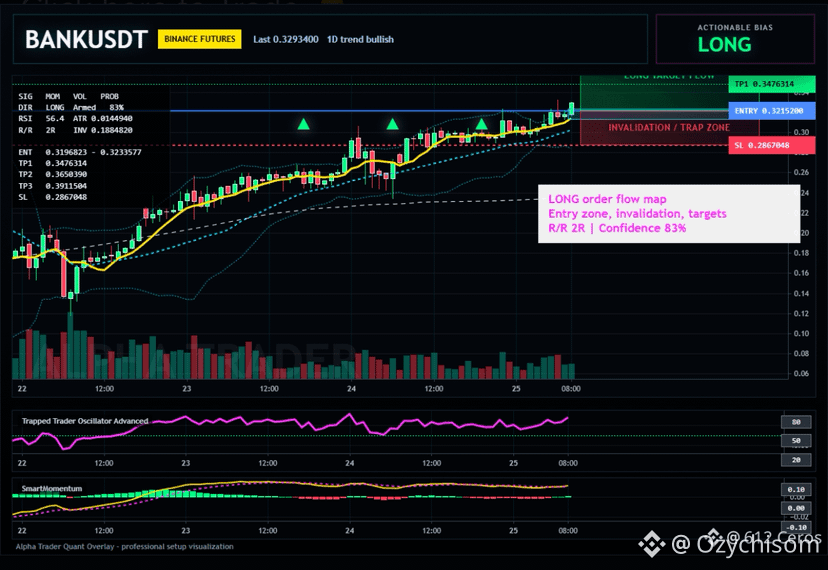Click the 25 date label on main chart time axis
This screenshot has height=570, width=828.
click(x=516, y=389)
